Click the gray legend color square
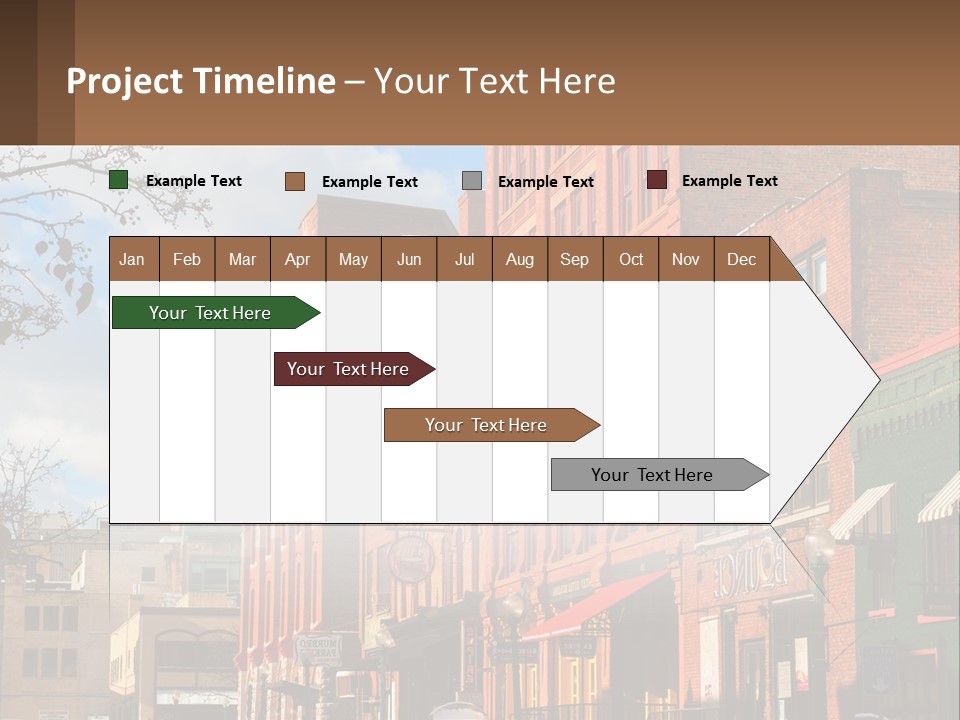The width and height of the screenshot is (960, 720). coord(472,181)
